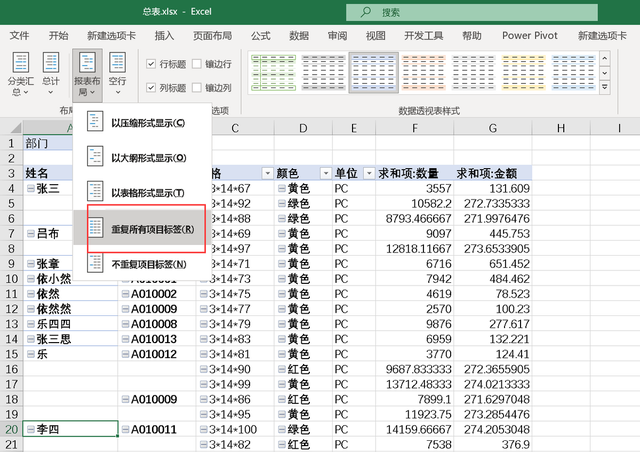Open the 视图 tab

tap(376, 36)
